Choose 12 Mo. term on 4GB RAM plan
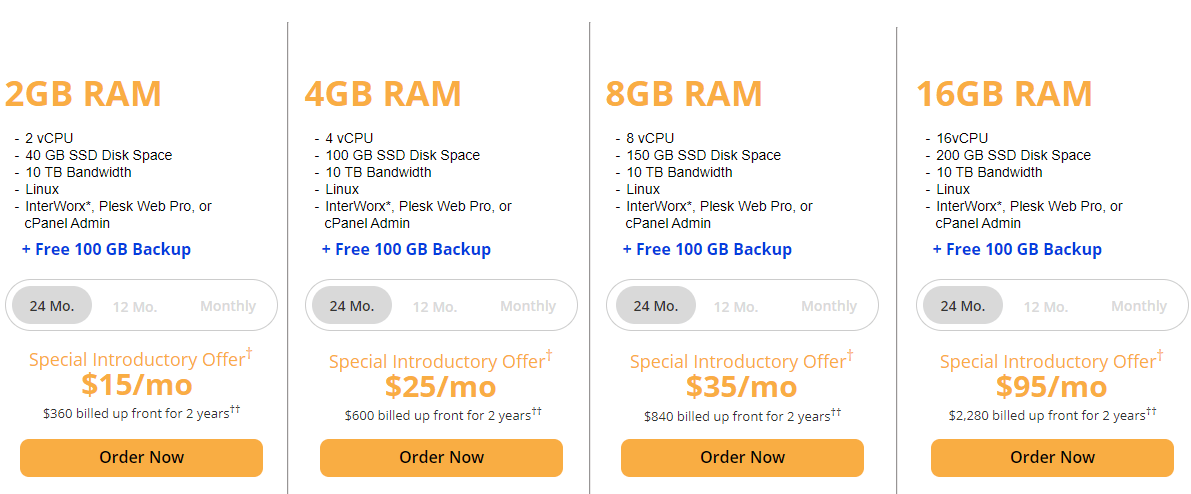Screen dimensions: 1191x494 point(435,307)
